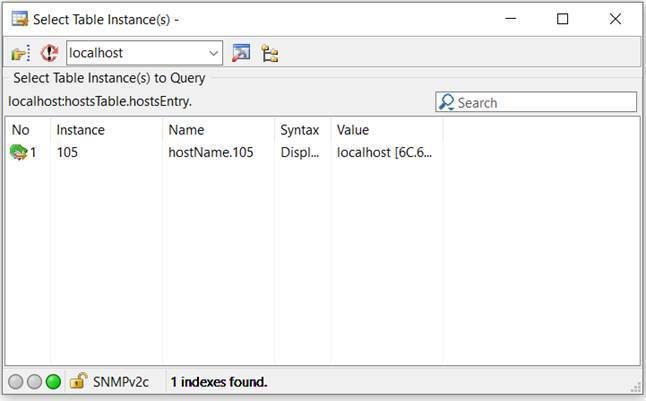Click the unlocked padlock icon in status bar
The height and width of the screenshot is (401, 646).
click(x=78, y=381)
